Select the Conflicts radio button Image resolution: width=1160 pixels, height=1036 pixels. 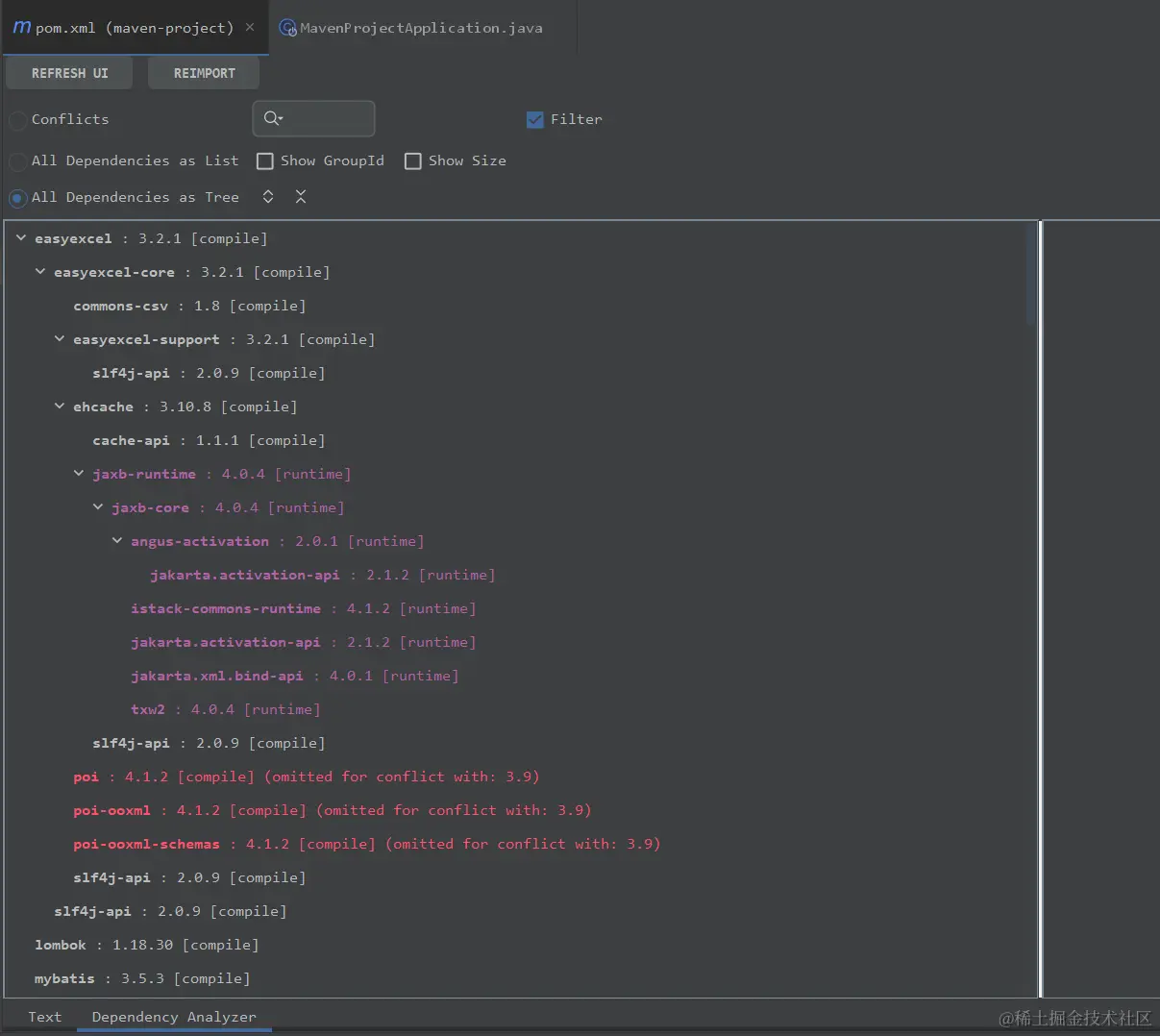point(17,120)
